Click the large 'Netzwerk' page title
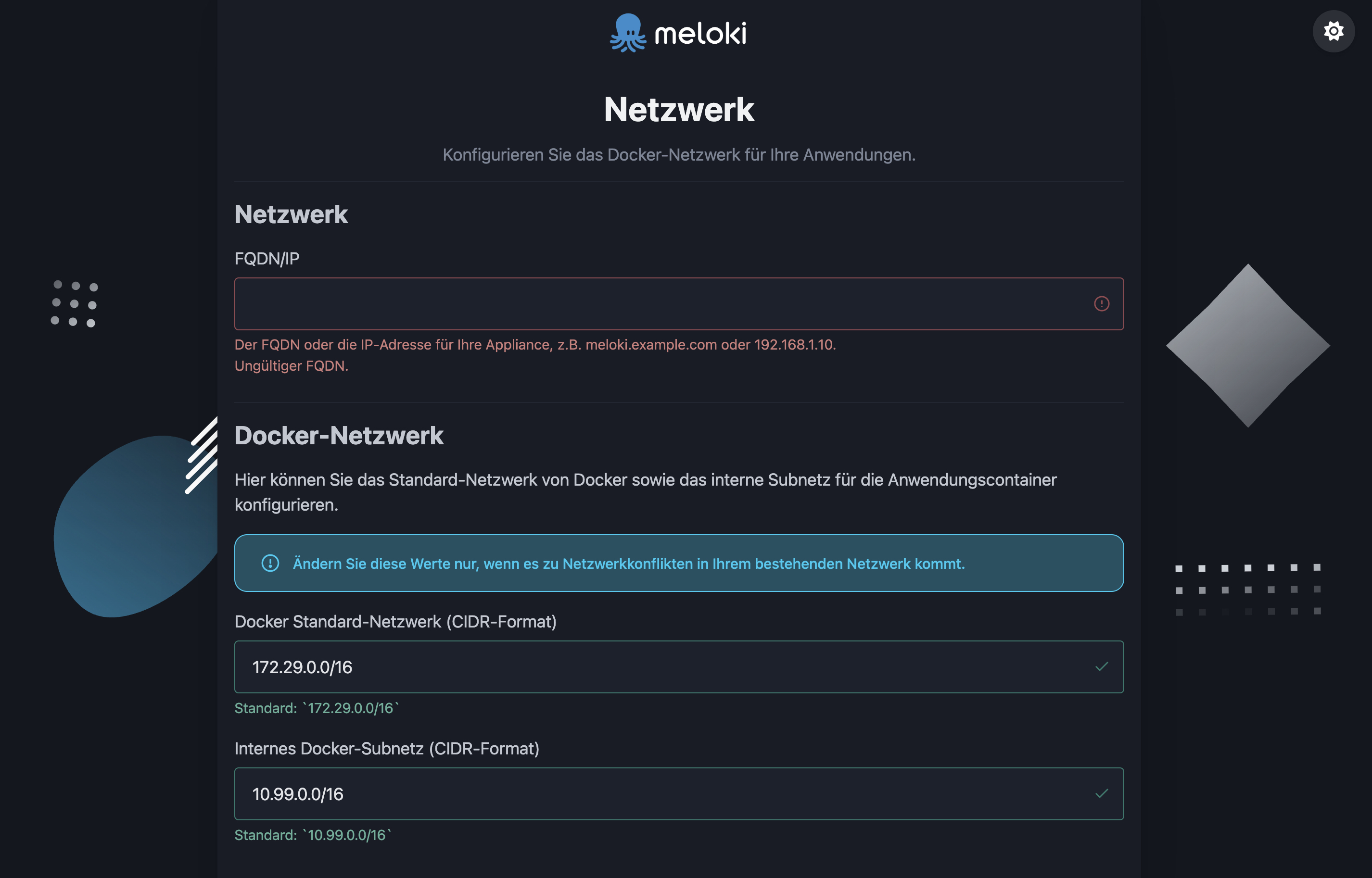 pos(679,110)
